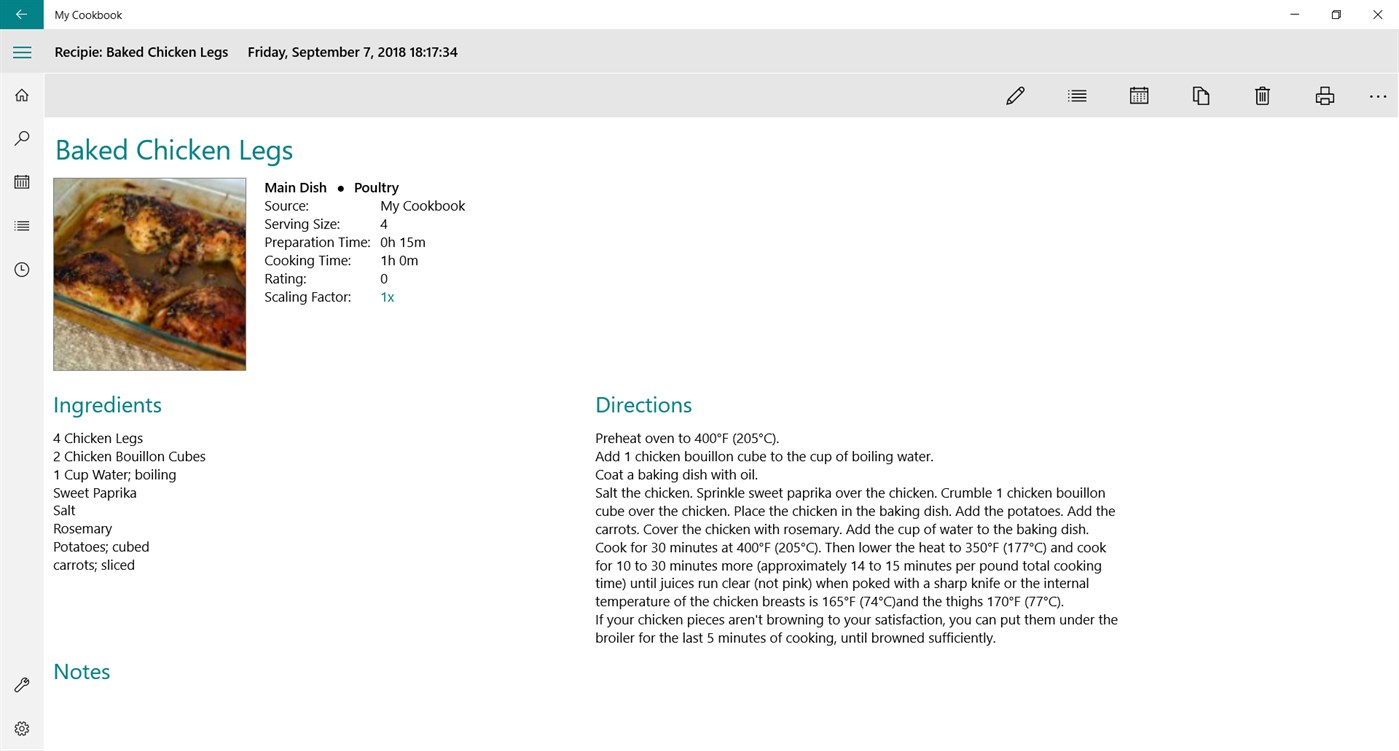The image size is (1399, 751).
Task: Open the Poultry category
Action: point(376,187)
